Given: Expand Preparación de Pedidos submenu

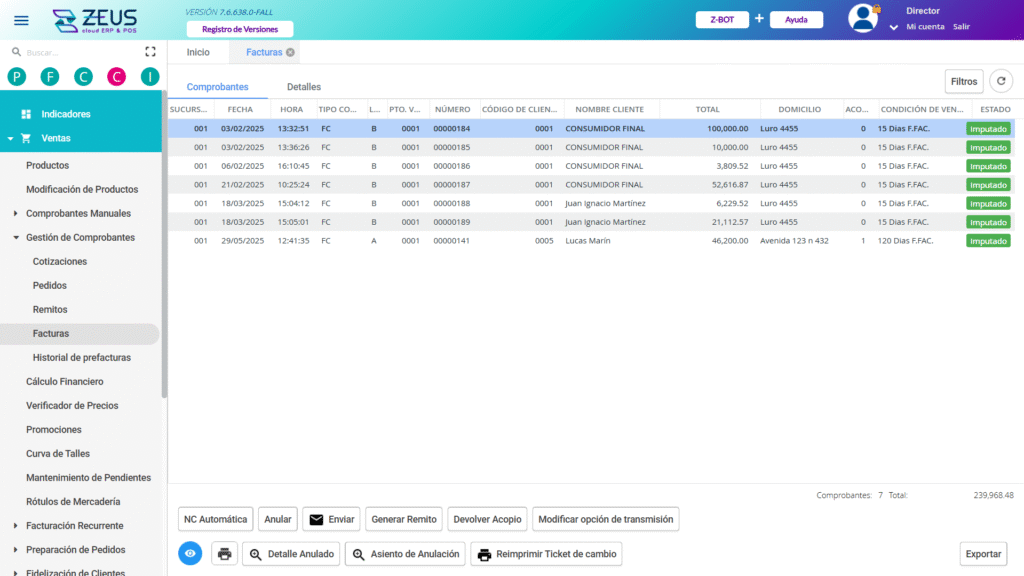Looking at the screenshot, I should tap(16, 550).
